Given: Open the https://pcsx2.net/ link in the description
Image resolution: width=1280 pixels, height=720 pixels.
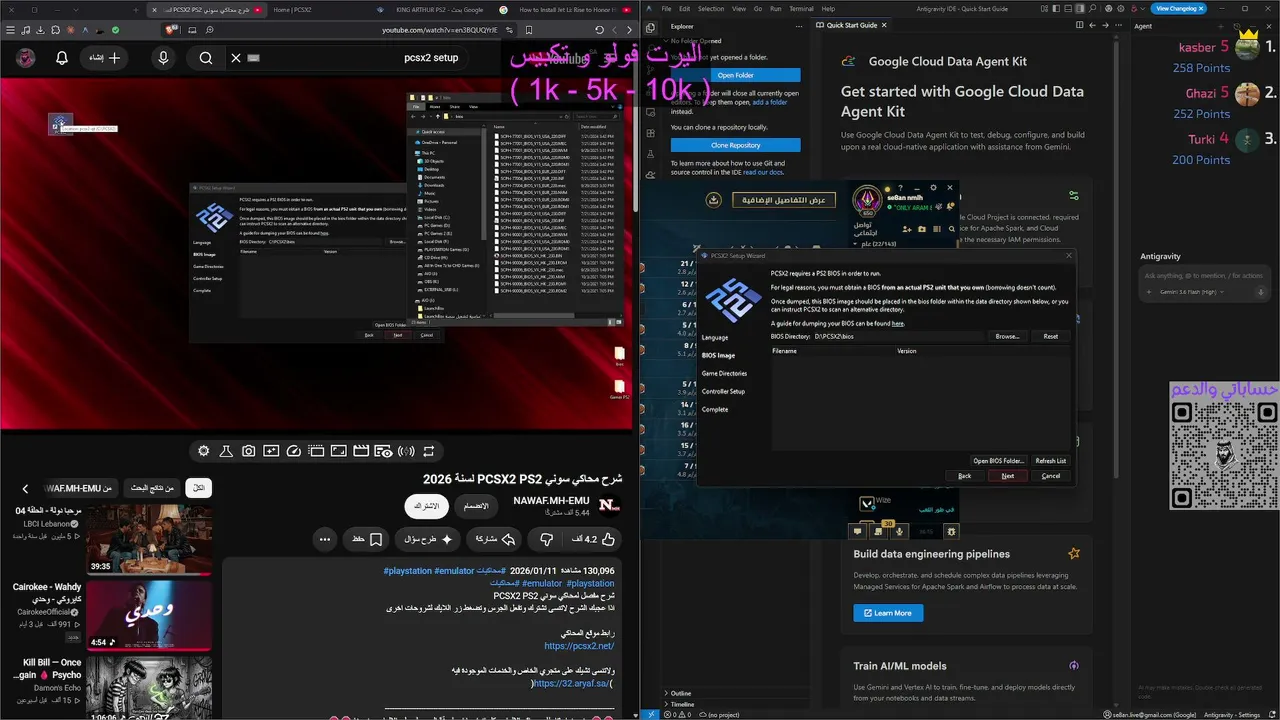Looking at the screenshot, I should click(579, 646).
